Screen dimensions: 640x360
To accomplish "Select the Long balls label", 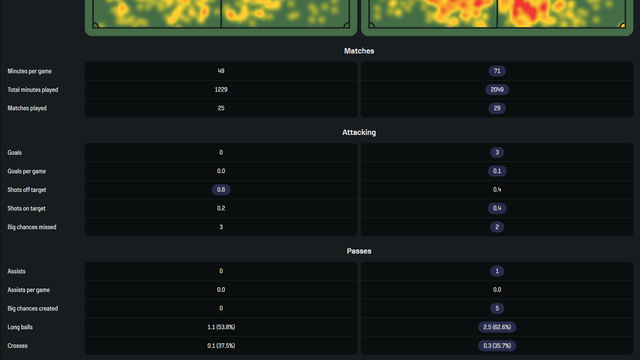I will tap(20, 327).
